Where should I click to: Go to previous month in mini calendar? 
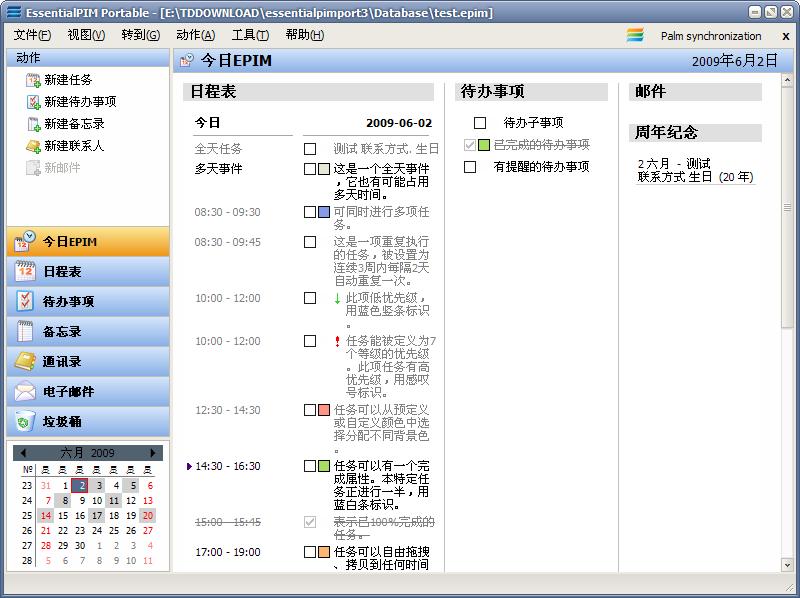(23, 453)
